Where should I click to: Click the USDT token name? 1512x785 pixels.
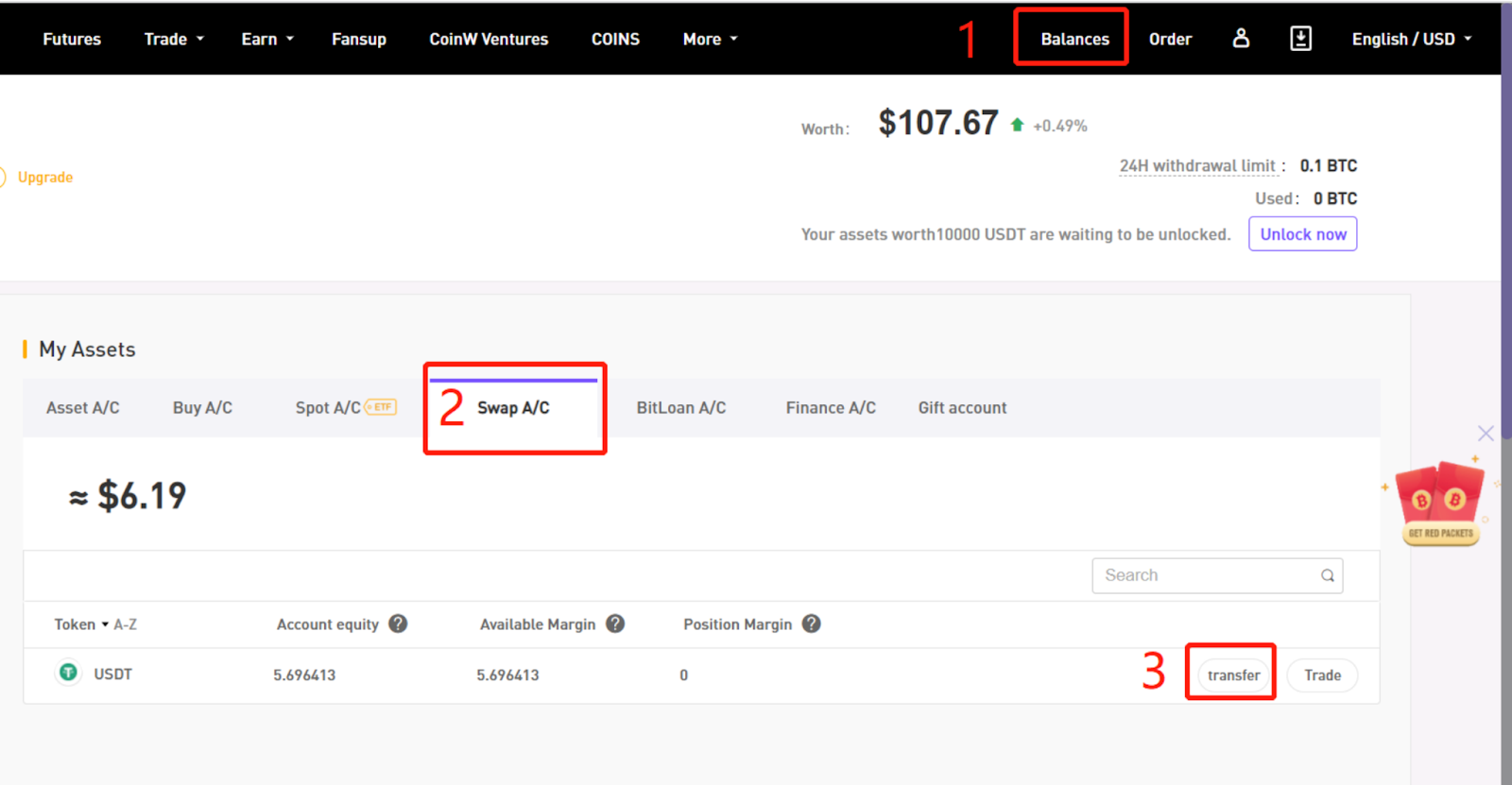click(112, 674)
